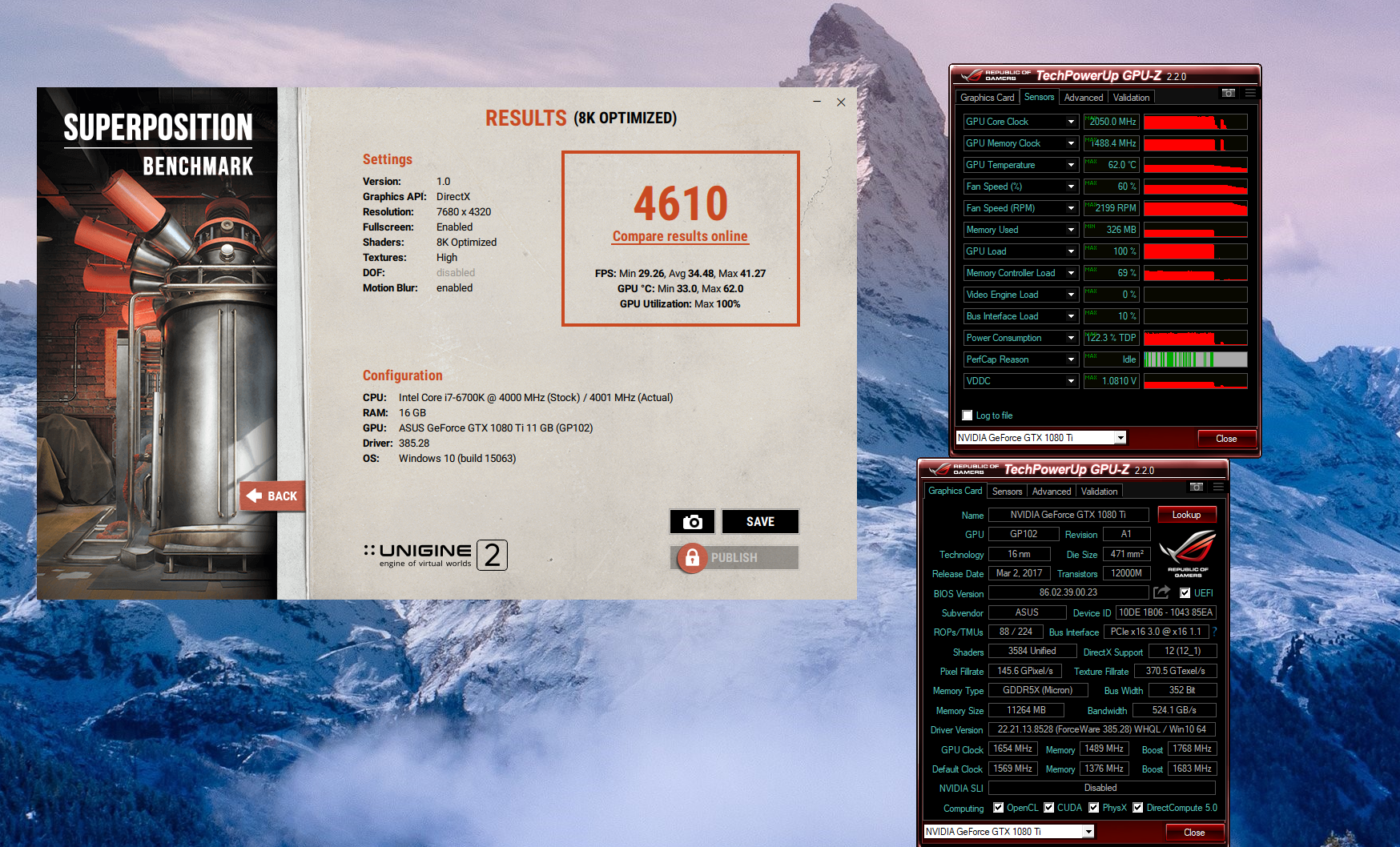Toggle the CUDA checkbox
Image resolution: width=1400 pixels, height=847 pixels.
1048,808
